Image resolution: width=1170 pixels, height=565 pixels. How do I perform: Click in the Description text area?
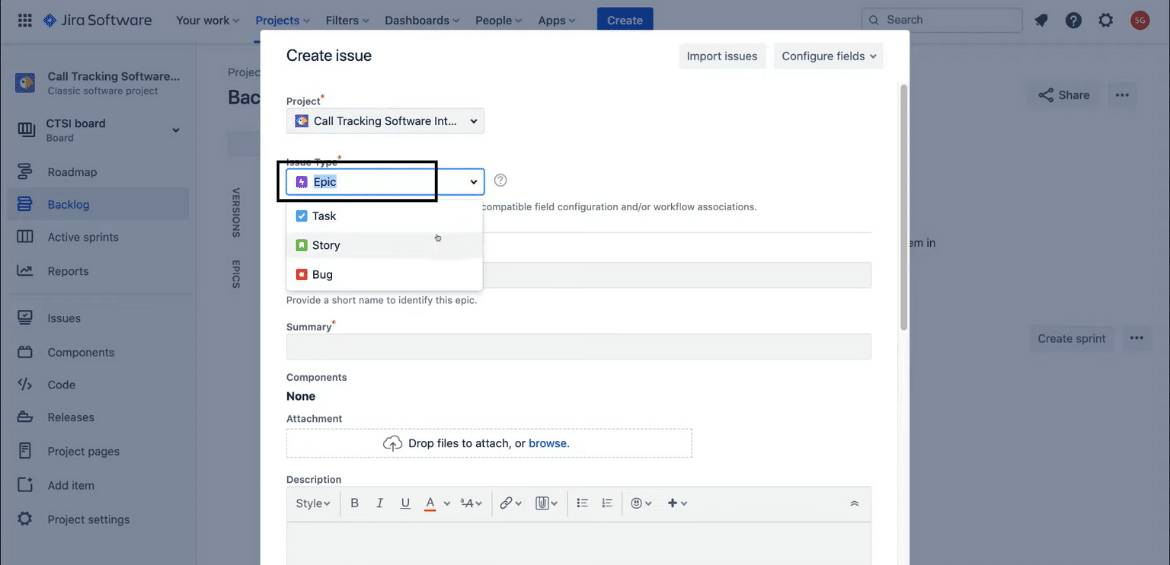point(578,543)
